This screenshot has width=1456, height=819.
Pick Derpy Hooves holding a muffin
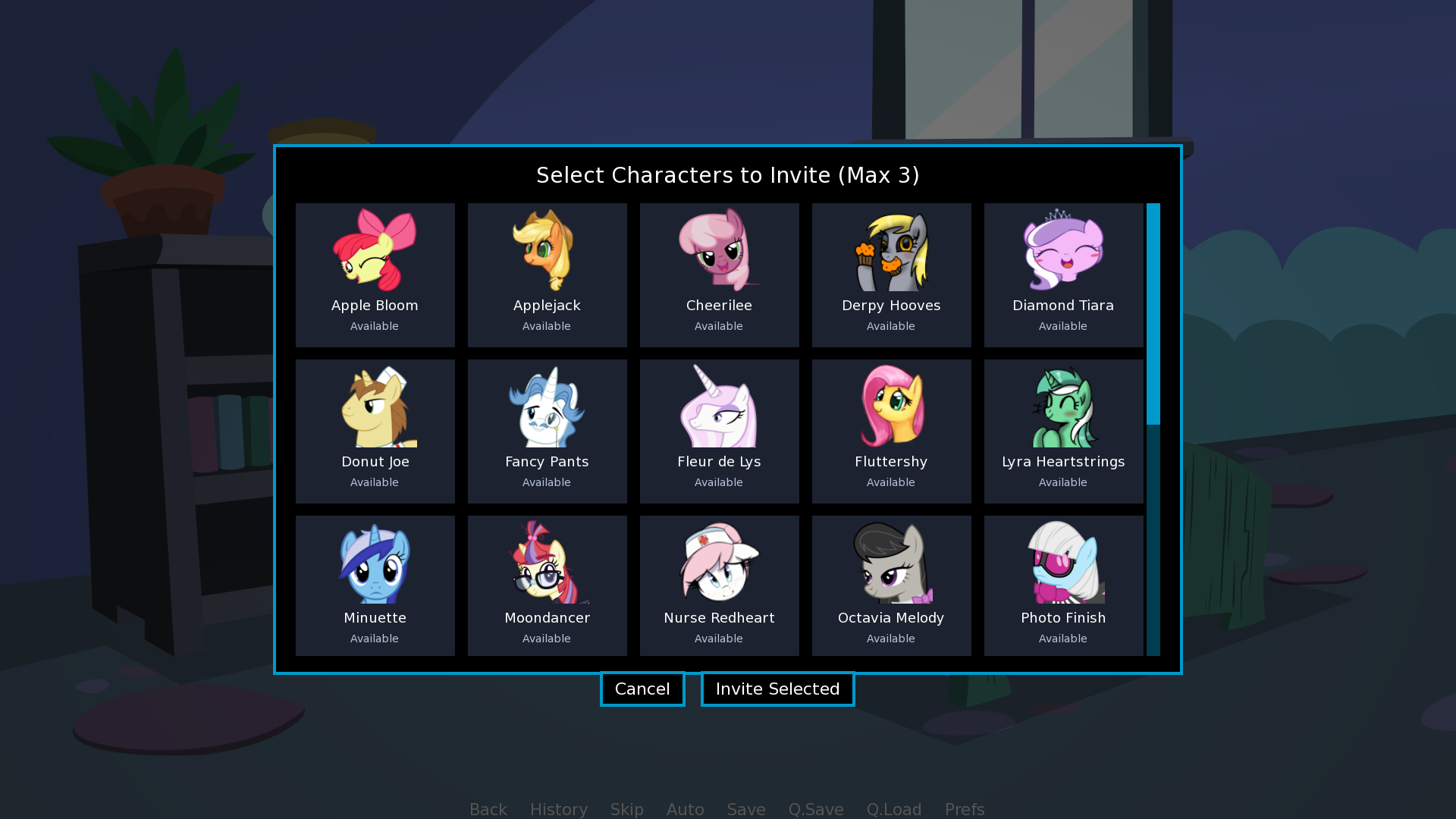click(x=891, y=251)
